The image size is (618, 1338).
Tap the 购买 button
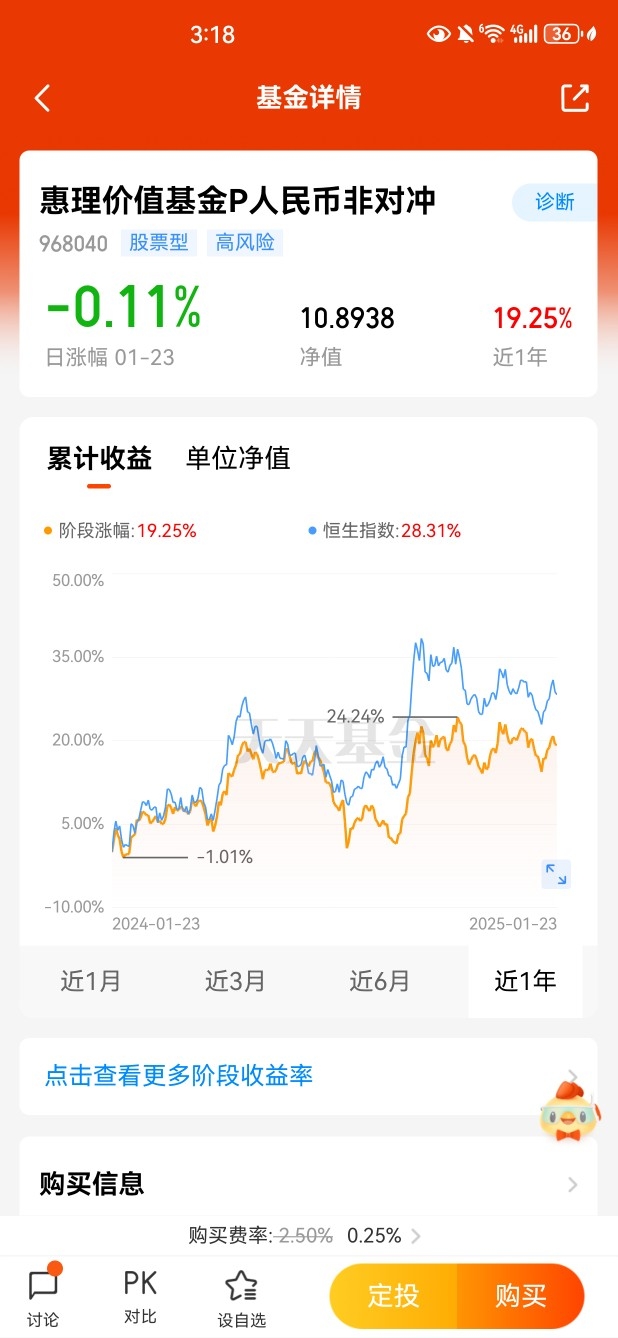pos(521,1297)
